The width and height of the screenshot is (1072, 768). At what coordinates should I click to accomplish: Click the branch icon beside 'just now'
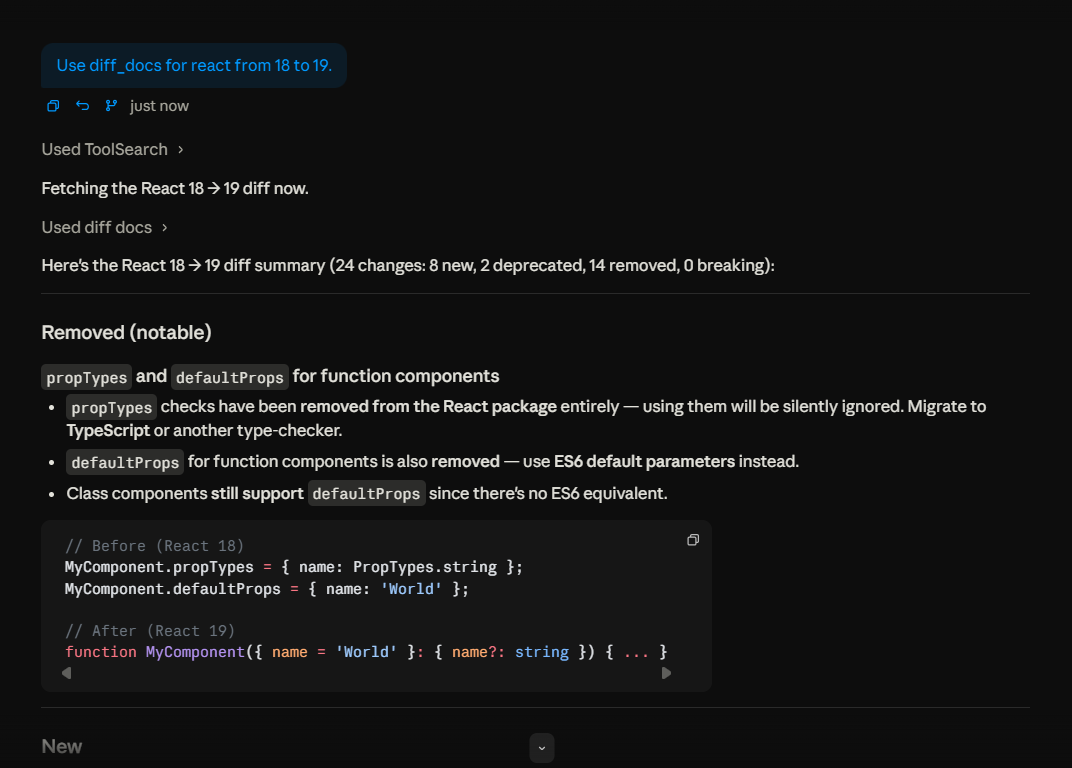pos(111,105)
